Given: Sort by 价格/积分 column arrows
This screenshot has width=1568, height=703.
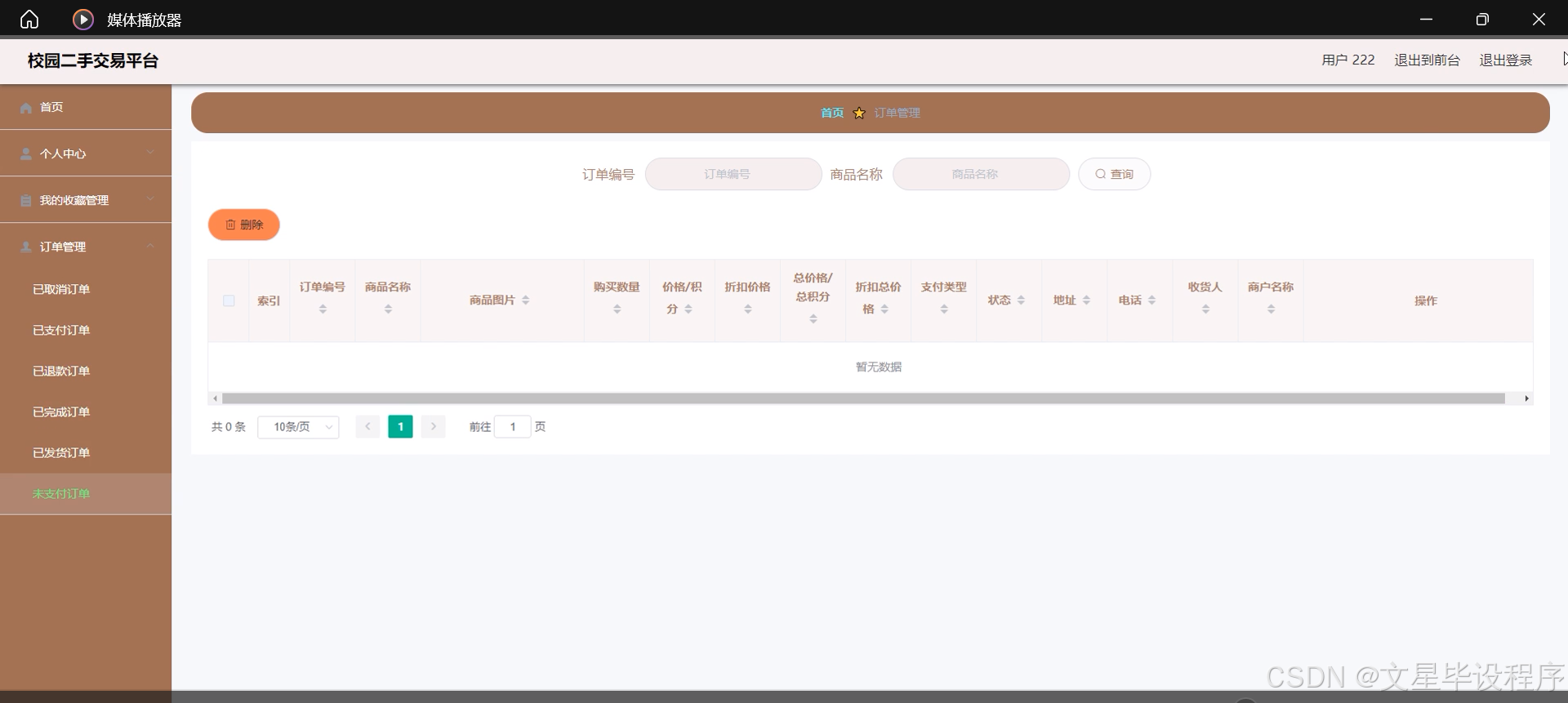Looking at the screenshot, I should (x=688, y=309).
